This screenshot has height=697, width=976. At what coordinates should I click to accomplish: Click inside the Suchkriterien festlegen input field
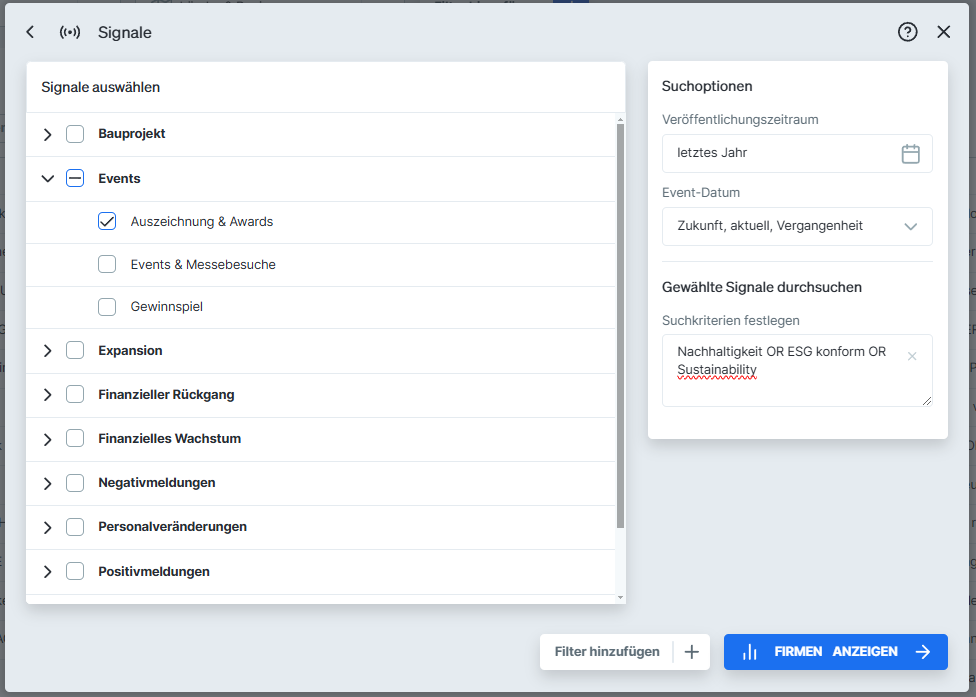click(780, 370)
